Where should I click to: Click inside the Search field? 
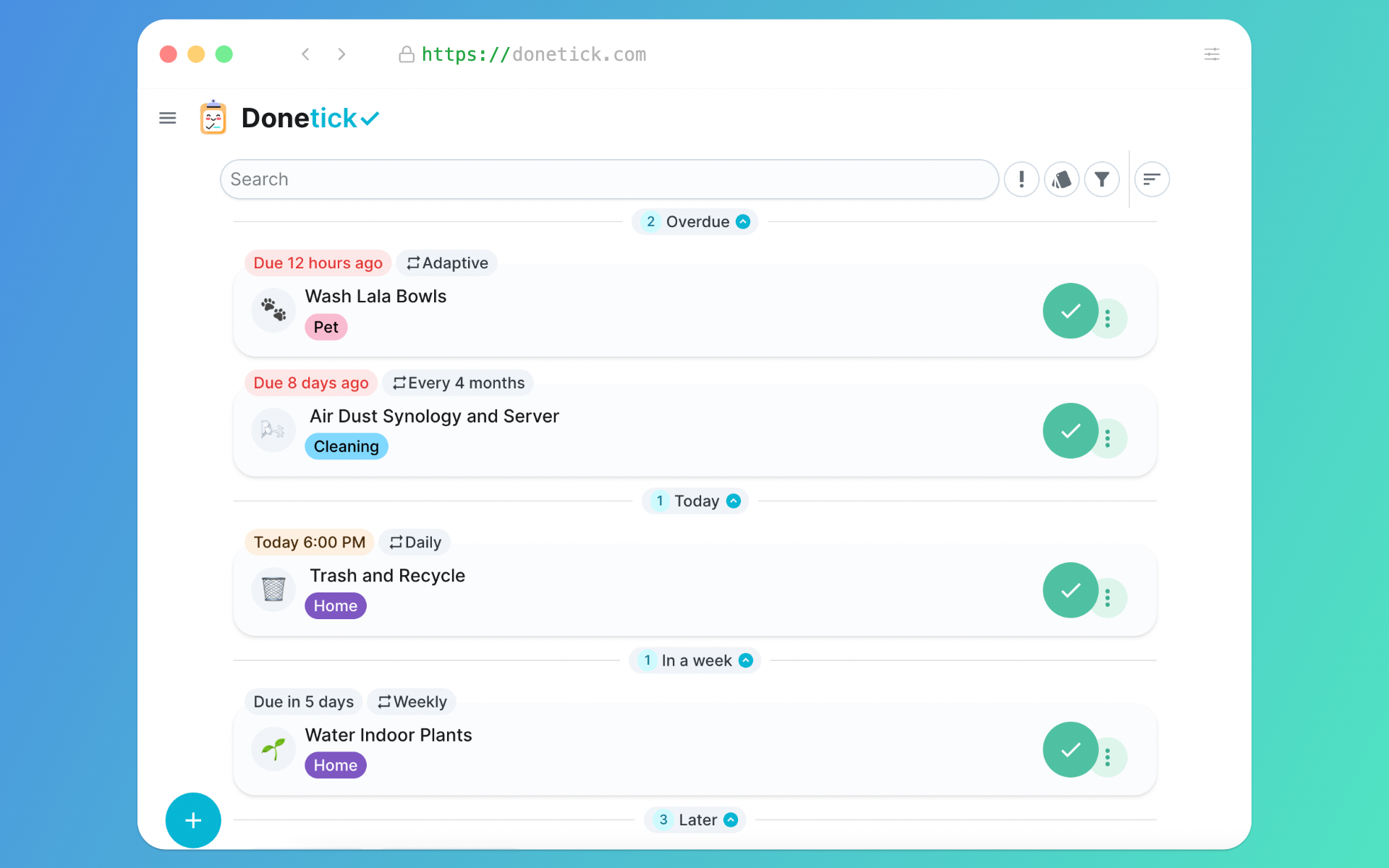pos(506,179)
